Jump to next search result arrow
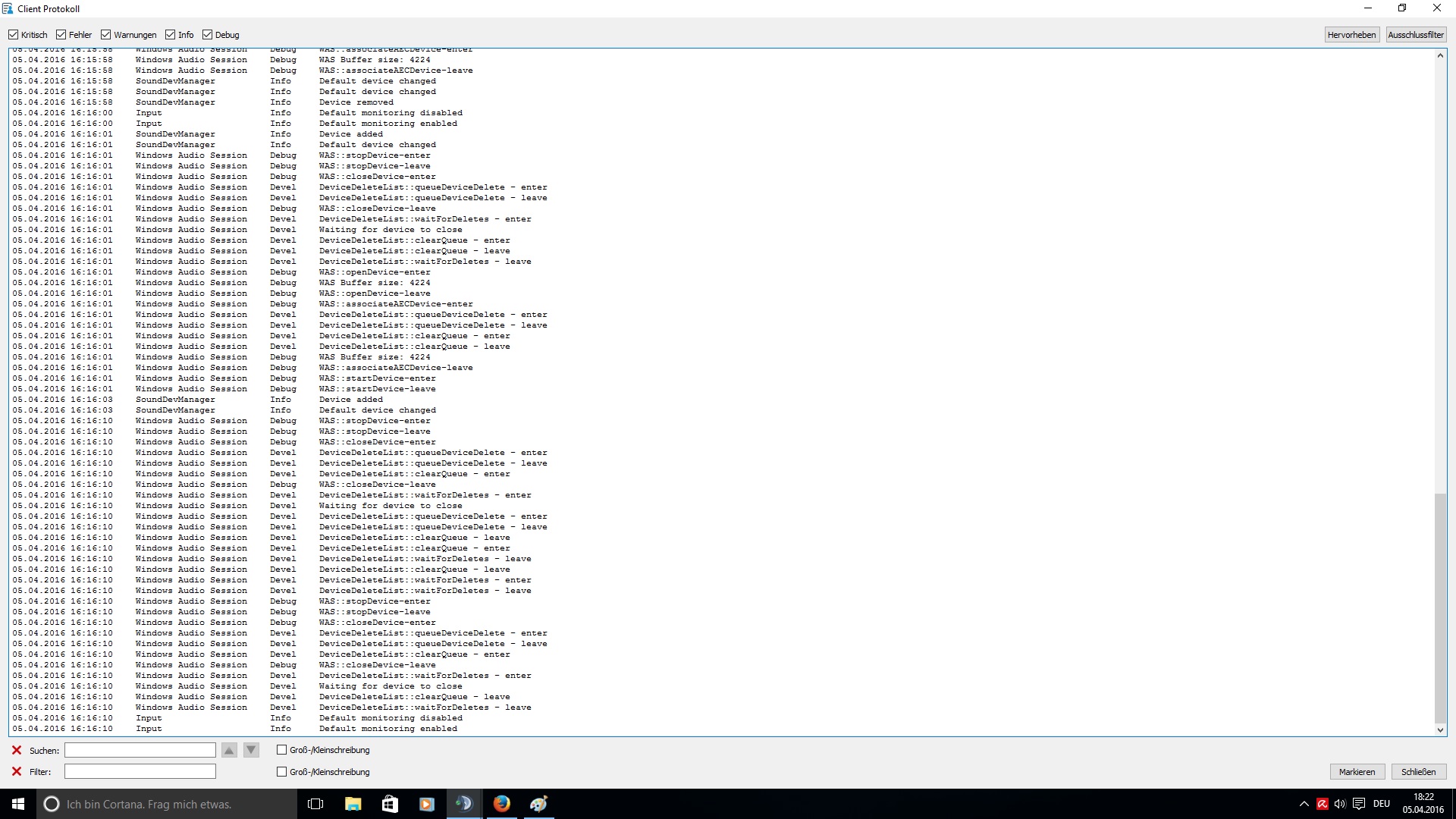The image size is (1456, 819). click(252, 750)
